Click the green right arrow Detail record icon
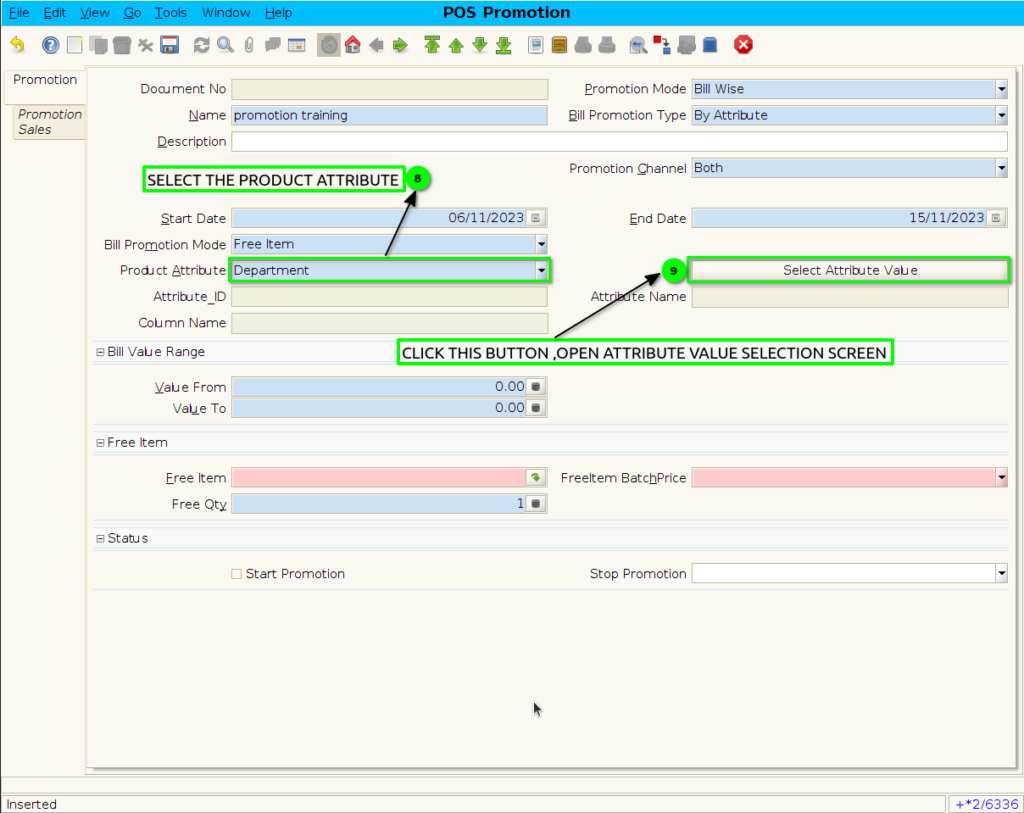Viewport: 1024px width, 813px height. [400, 45]
